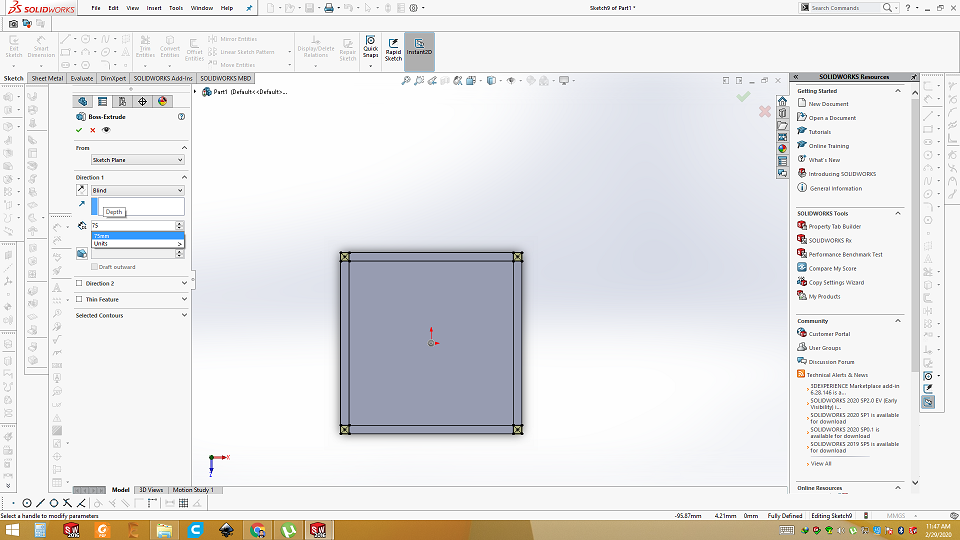Cancel the Boss-Extrude with red X
960x540 pixels.
click(93, 130)
